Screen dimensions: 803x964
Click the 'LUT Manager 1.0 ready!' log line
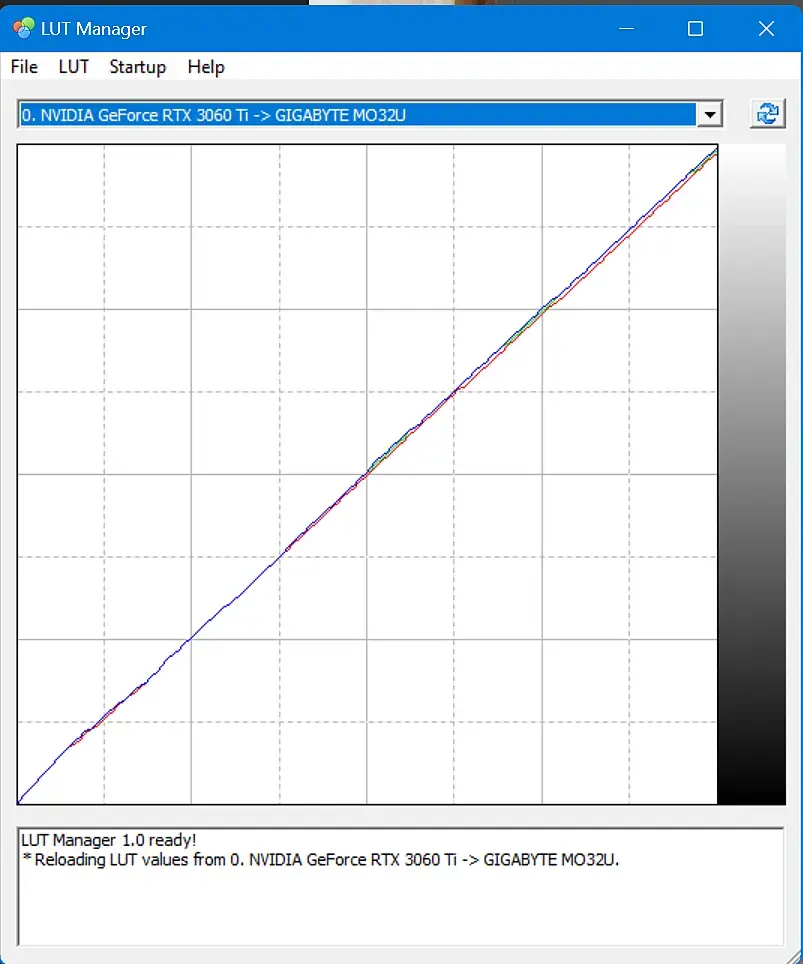coord(109,840)
